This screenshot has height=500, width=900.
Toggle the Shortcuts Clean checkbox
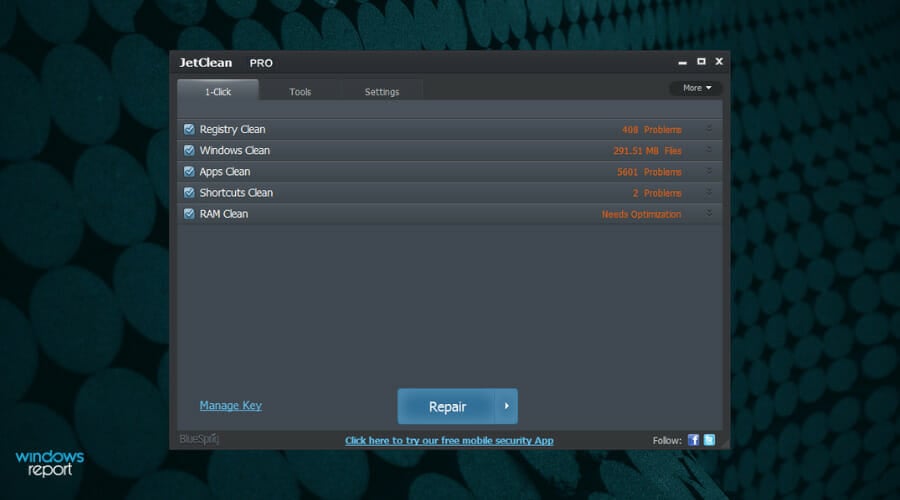(189, 193)
